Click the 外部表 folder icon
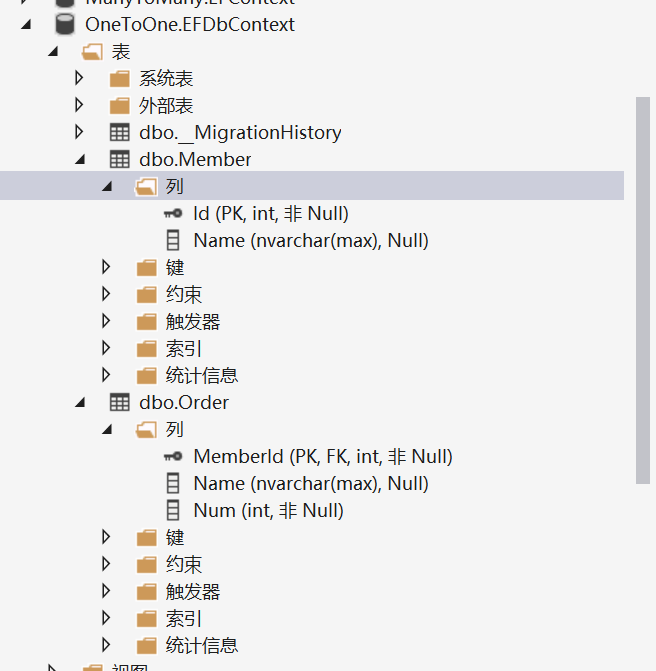656x671 pixels. (119, 105)
